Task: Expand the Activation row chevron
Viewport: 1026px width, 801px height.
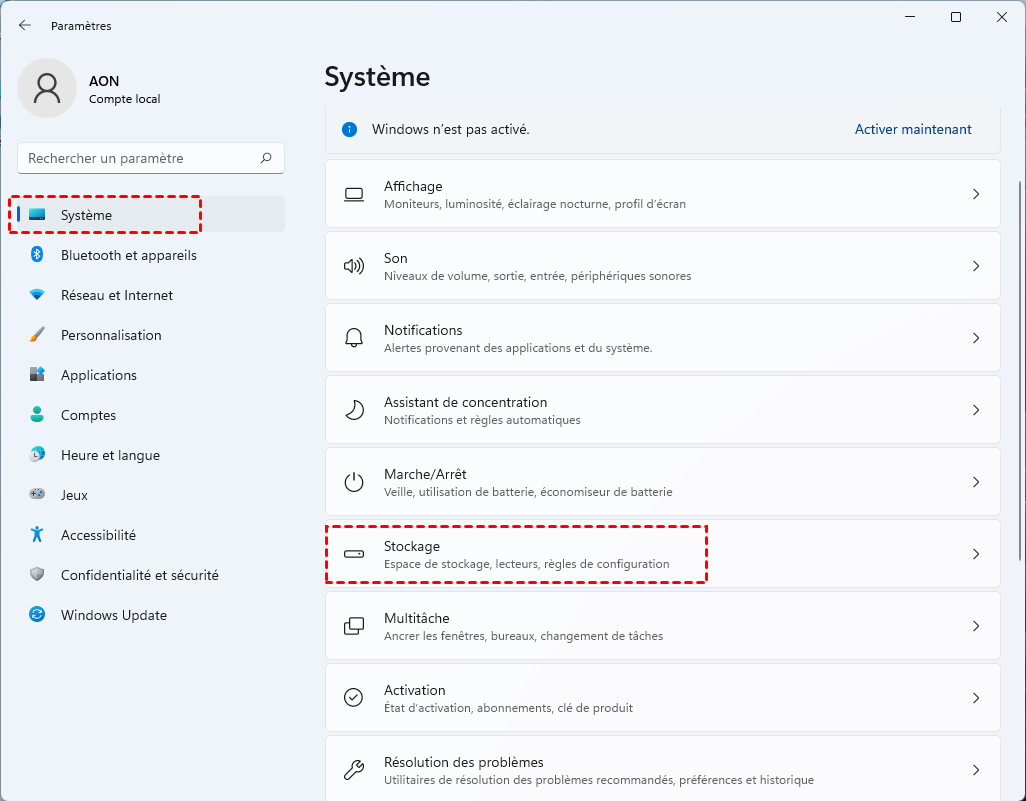Action: coord(976,698)
